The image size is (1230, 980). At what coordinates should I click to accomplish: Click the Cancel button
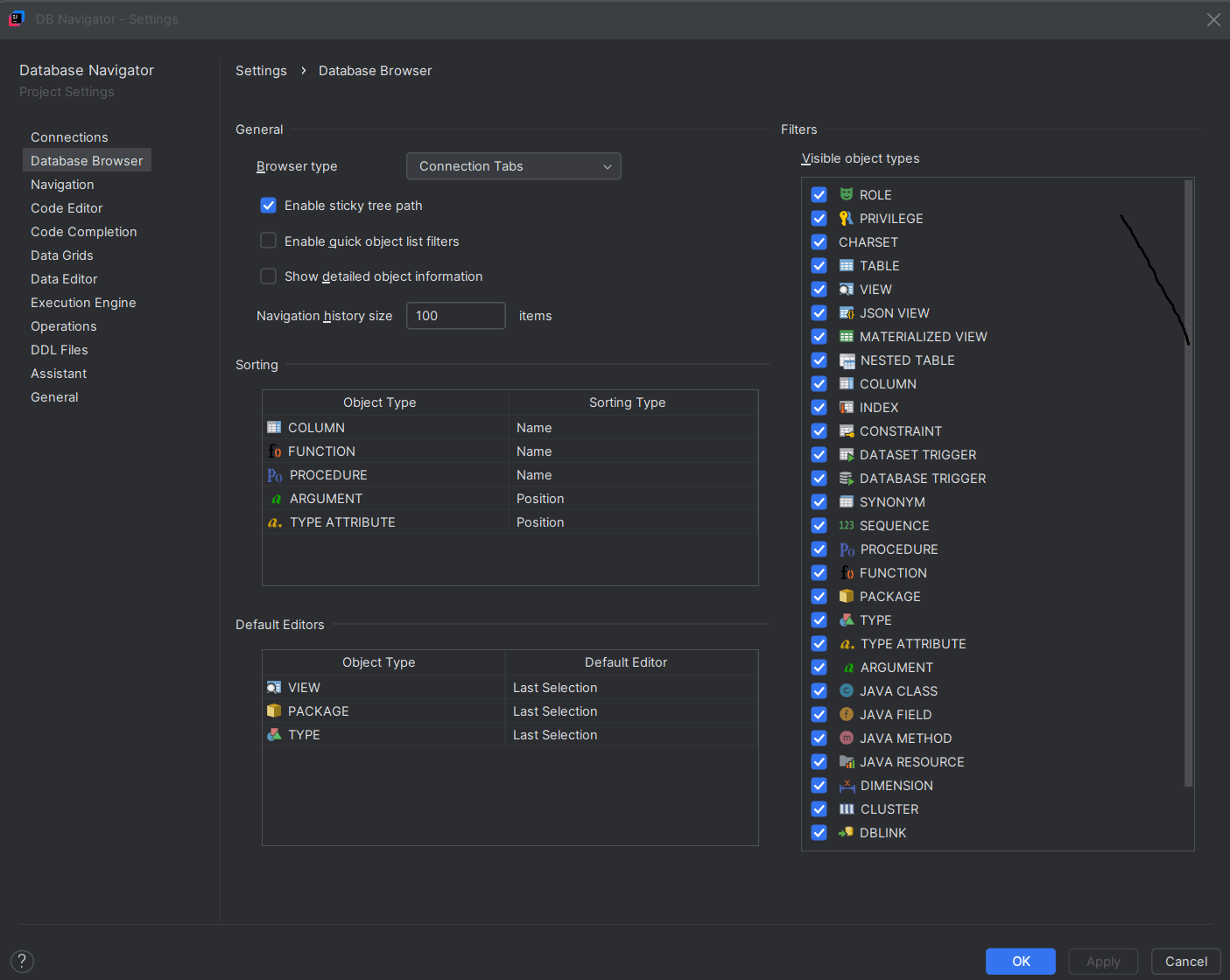pos(1186,962)
